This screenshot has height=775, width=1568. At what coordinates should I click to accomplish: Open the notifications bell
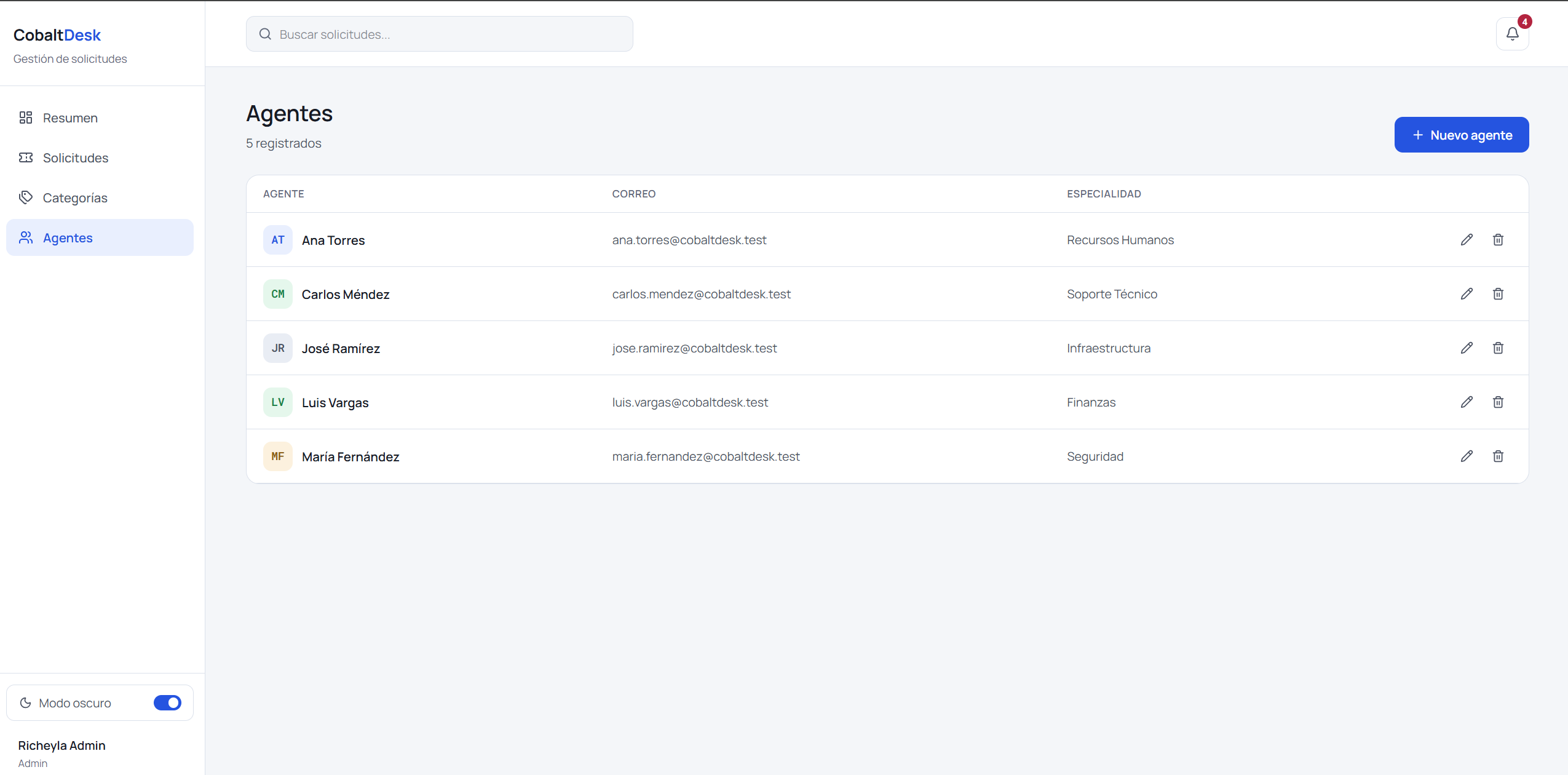[x=1512, y=34]
